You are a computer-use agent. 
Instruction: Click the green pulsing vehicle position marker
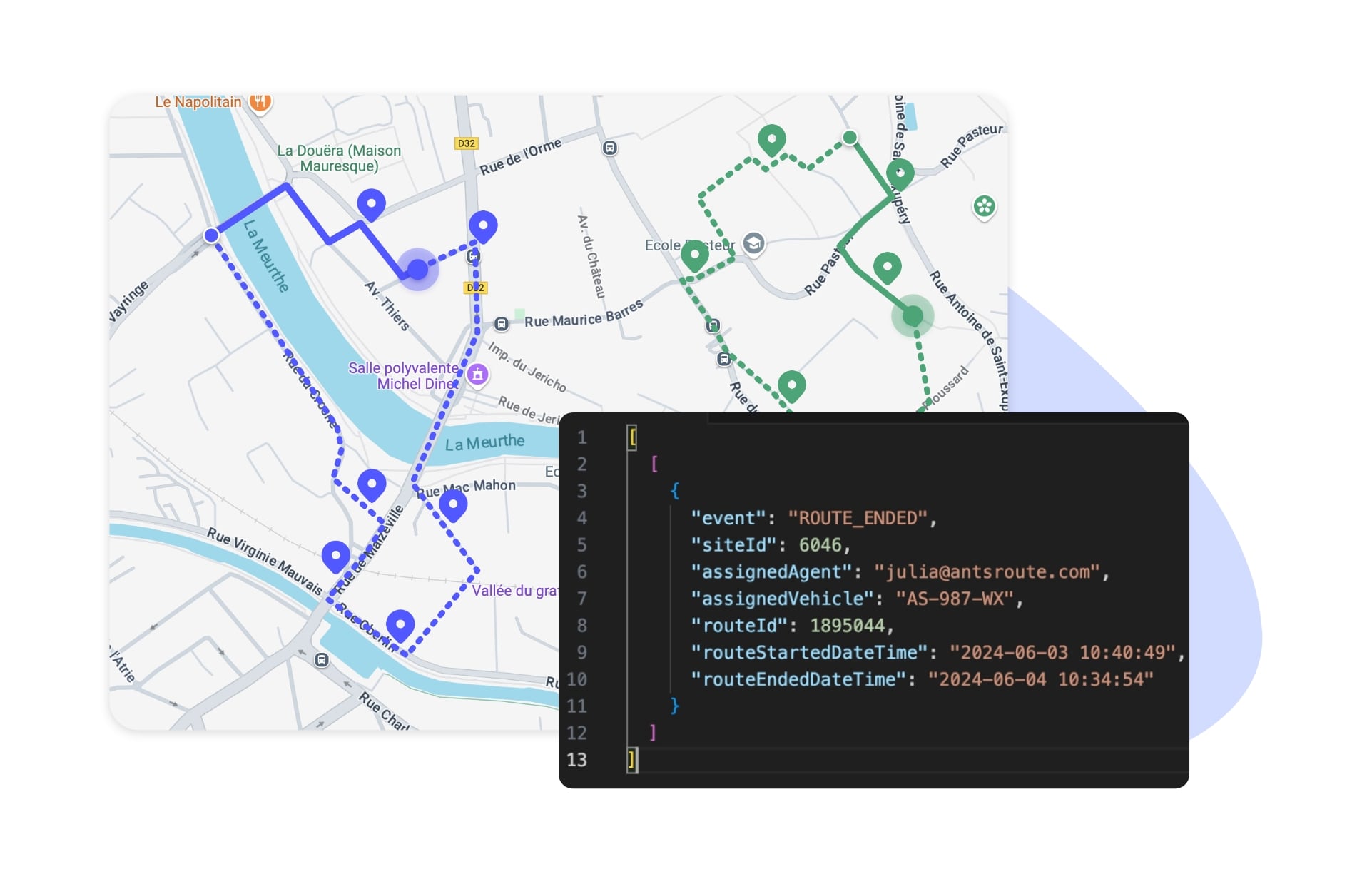point(913,315)
